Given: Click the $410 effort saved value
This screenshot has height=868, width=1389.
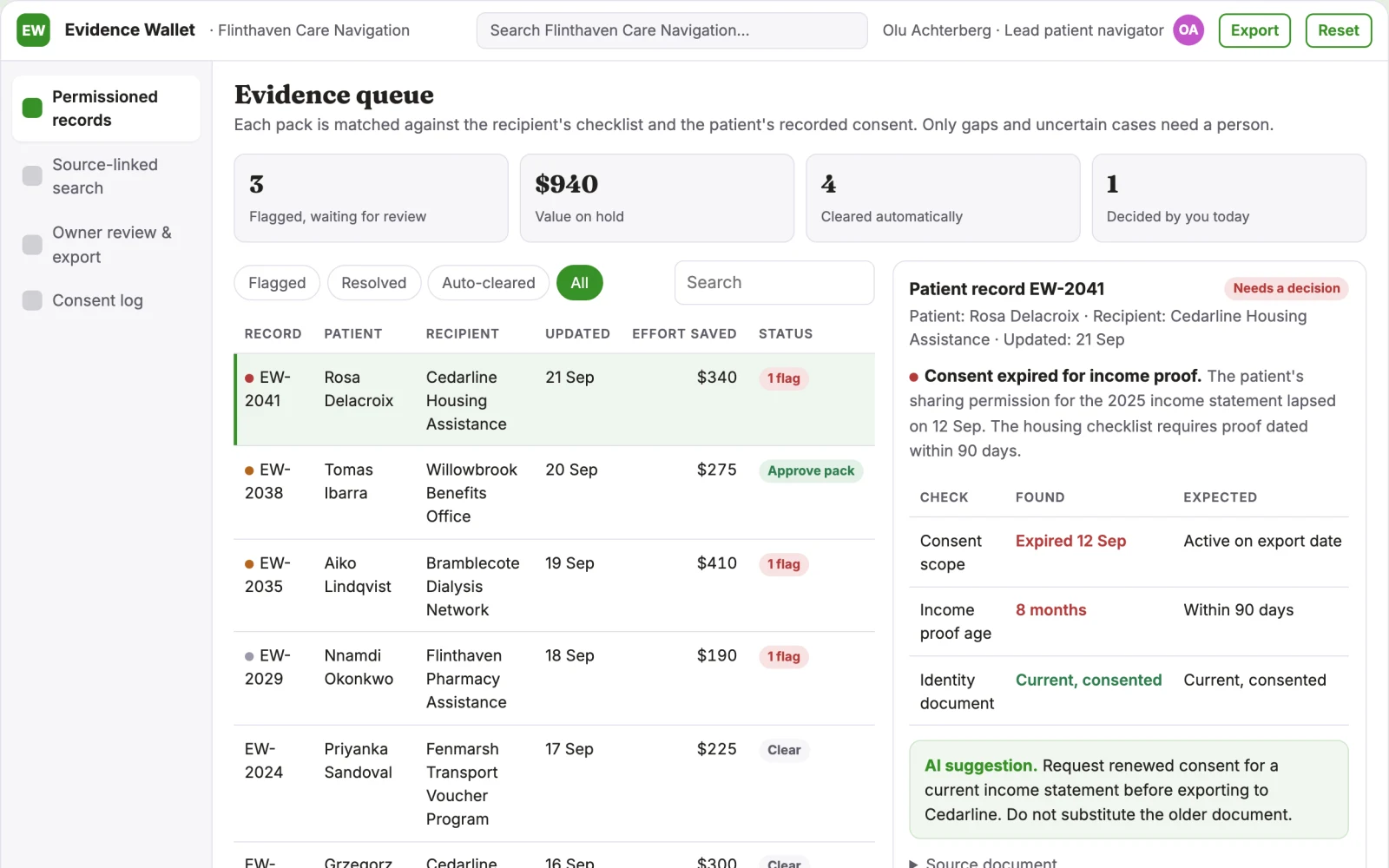Looking at the screenshot, I should [x=716, y=563].
